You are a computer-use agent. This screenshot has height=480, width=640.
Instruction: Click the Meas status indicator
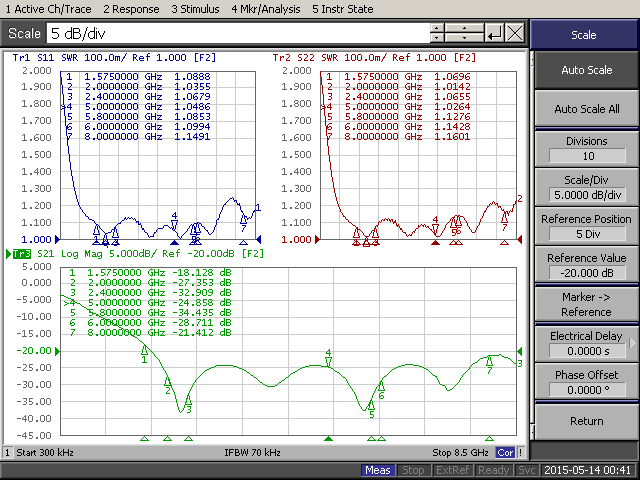(378, 470)
